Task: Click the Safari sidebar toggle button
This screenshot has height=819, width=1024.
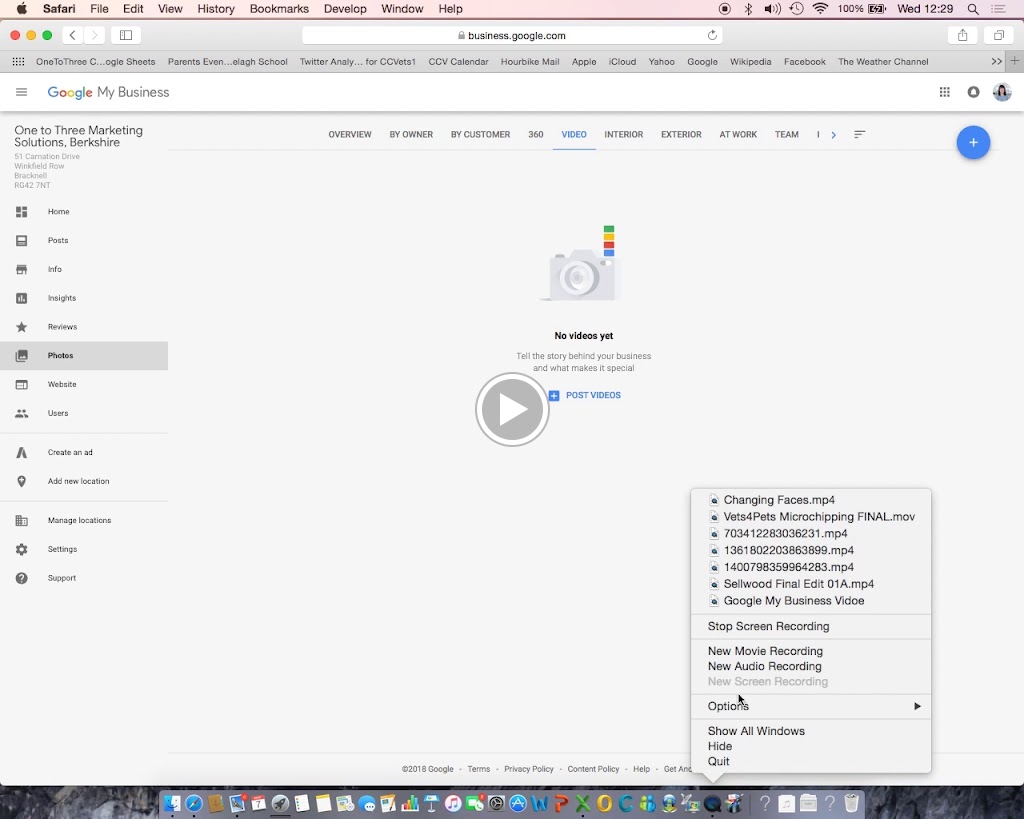Action: [126, 35]
